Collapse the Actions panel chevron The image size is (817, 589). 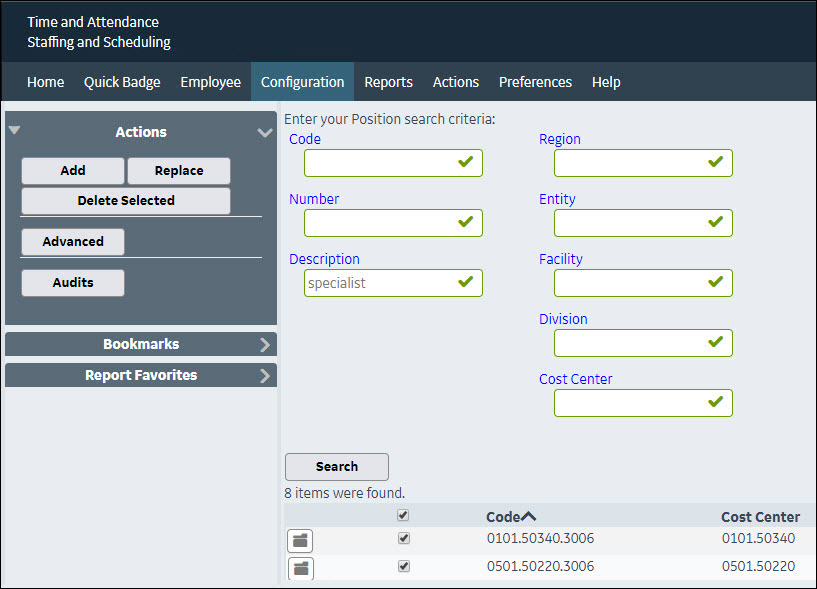[265, 132]
